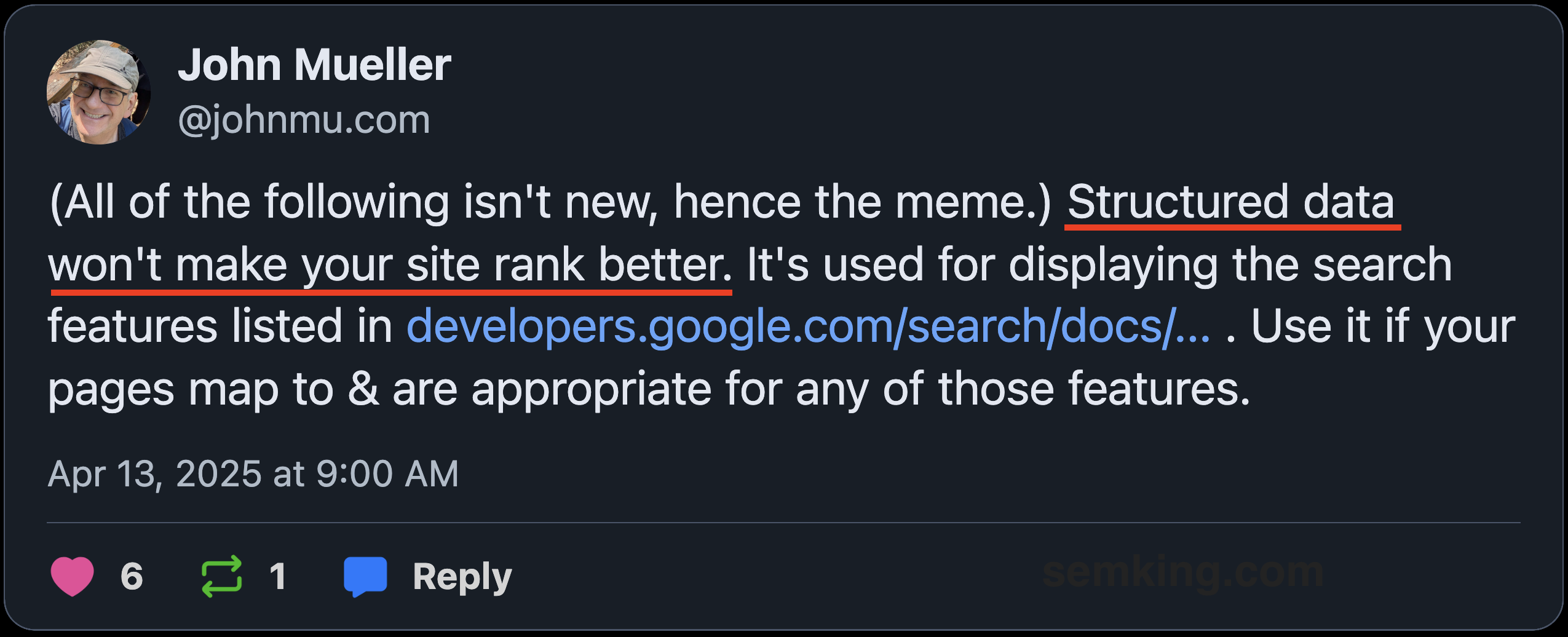Screen dimensions: 1568x637
Task: Visit the @johnmu.com handle
Action: tap(304, 119)
